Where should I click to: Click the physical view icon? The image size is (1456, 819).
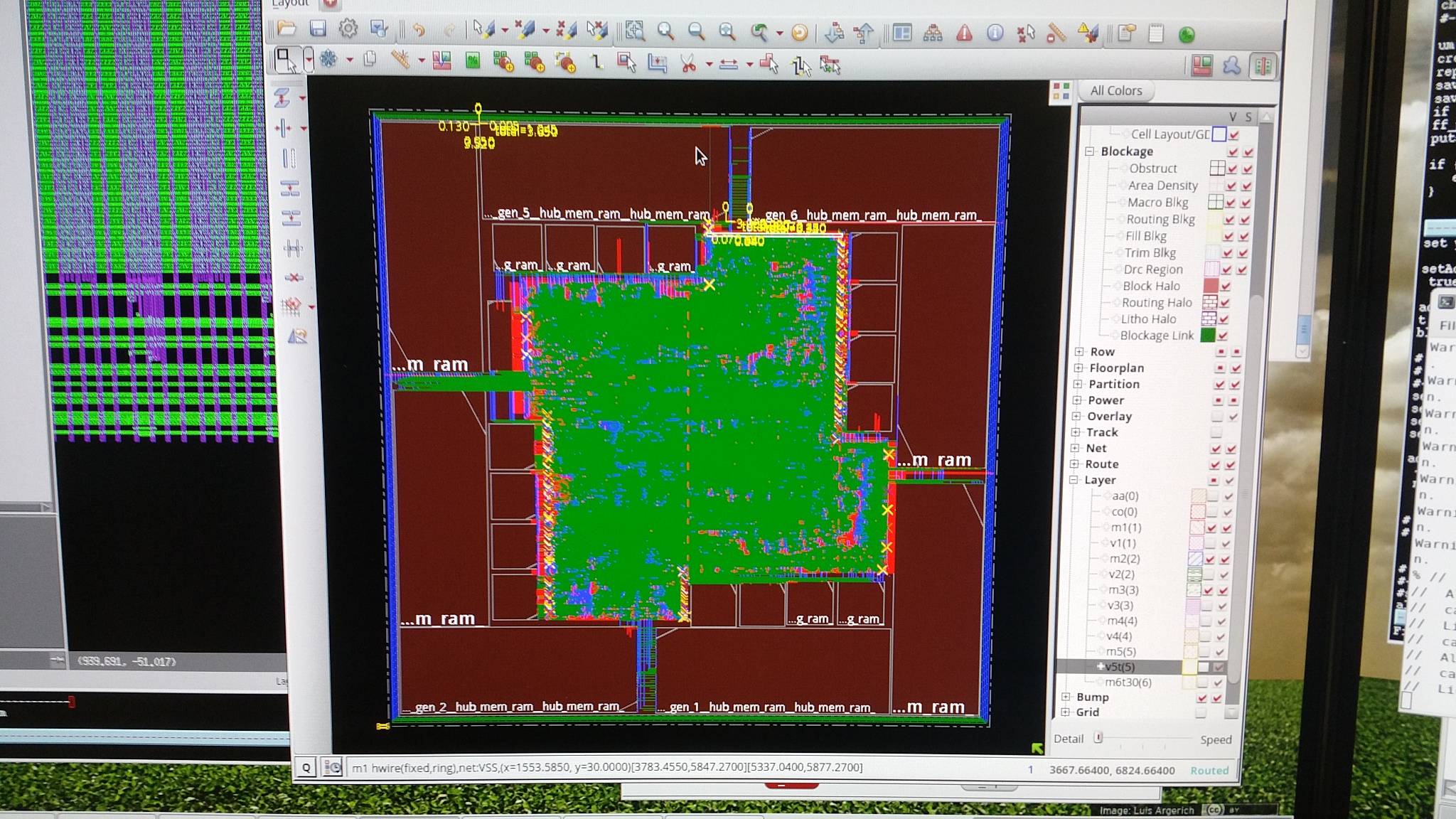point(1263,67)
